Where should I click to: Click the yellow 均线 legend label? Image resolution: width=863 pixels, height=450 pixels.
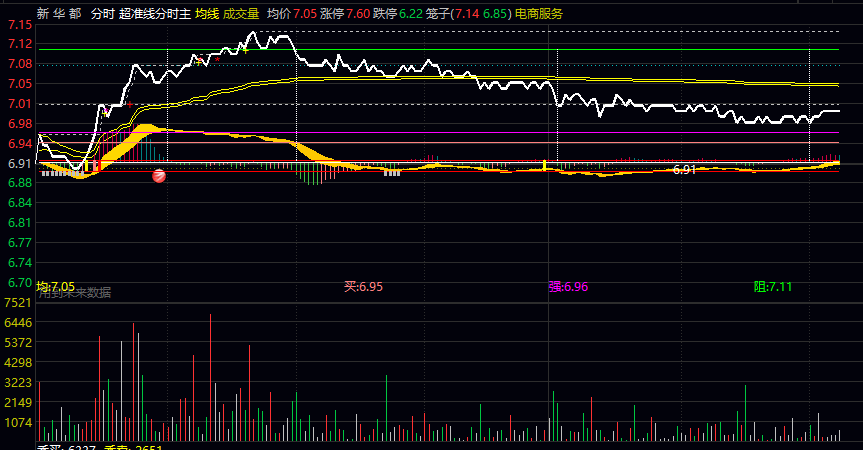tap(207, 14)
